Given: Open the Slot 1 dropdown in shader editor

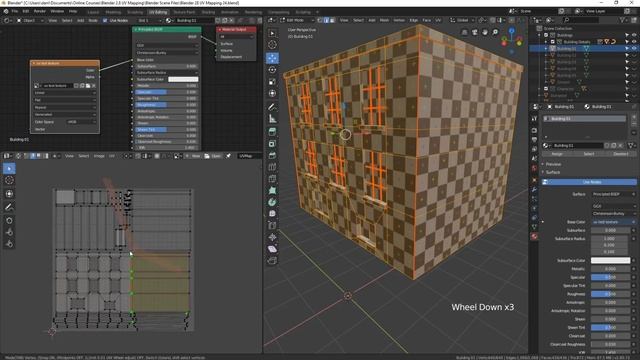Looking at the screenshot, I should click(149, 20).
